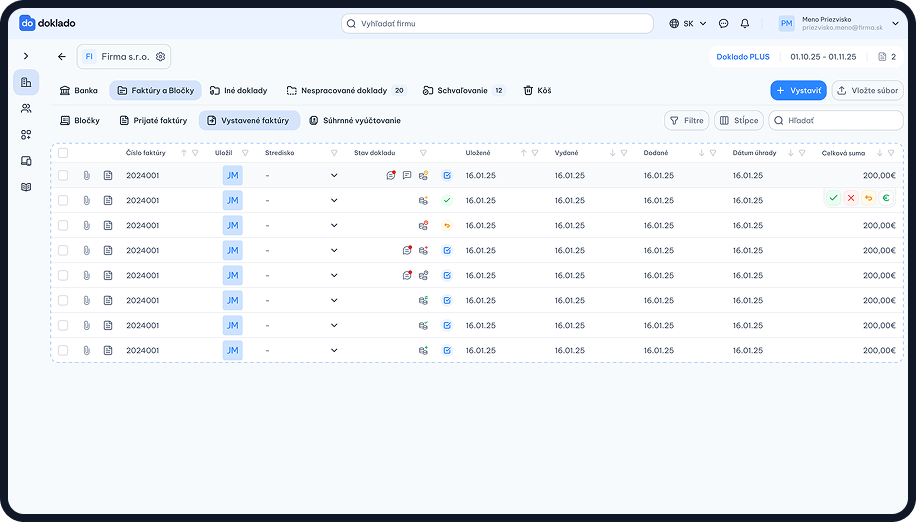Image resolution: width=916 pixels, height=522 pixels.
Task: Open the SK language dropdown
Action: point(688,23)
